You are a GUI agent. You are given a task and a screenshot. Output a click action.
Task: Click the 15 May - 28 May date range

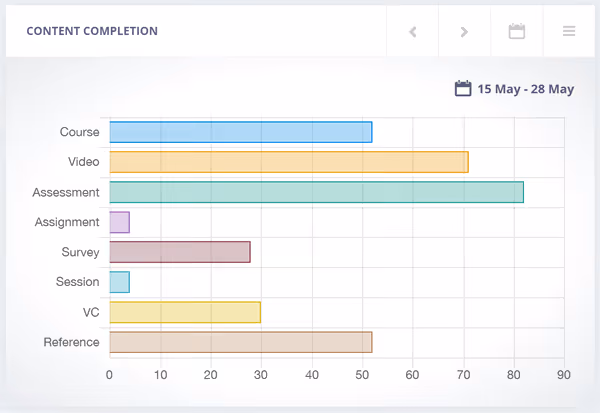526,89
